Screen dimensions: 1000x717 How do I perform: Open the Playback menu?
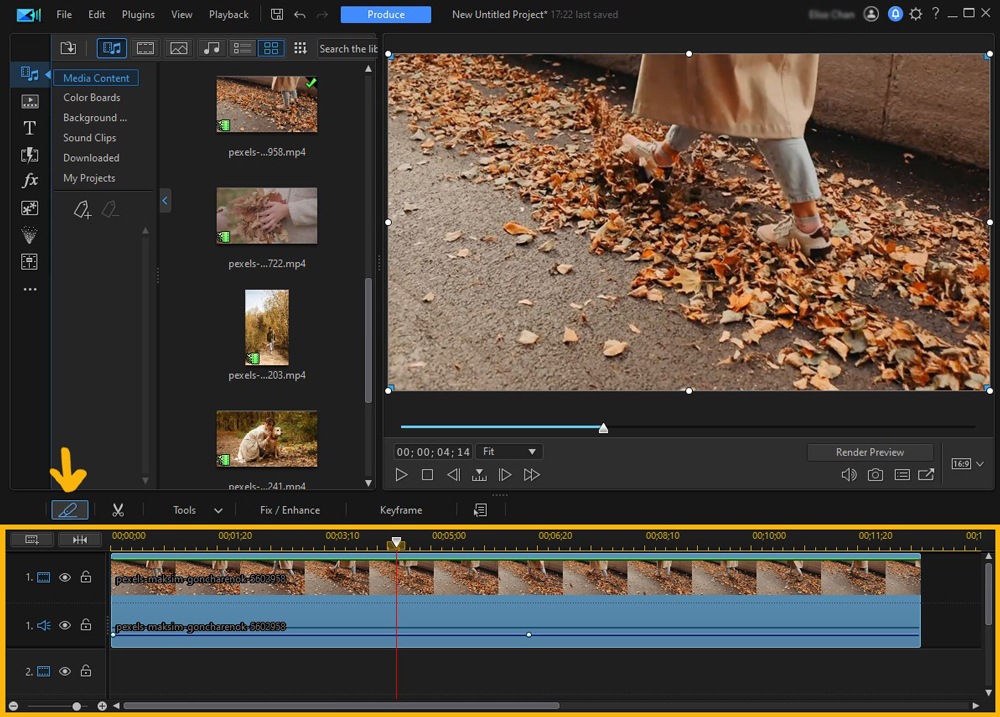point(228,14)
